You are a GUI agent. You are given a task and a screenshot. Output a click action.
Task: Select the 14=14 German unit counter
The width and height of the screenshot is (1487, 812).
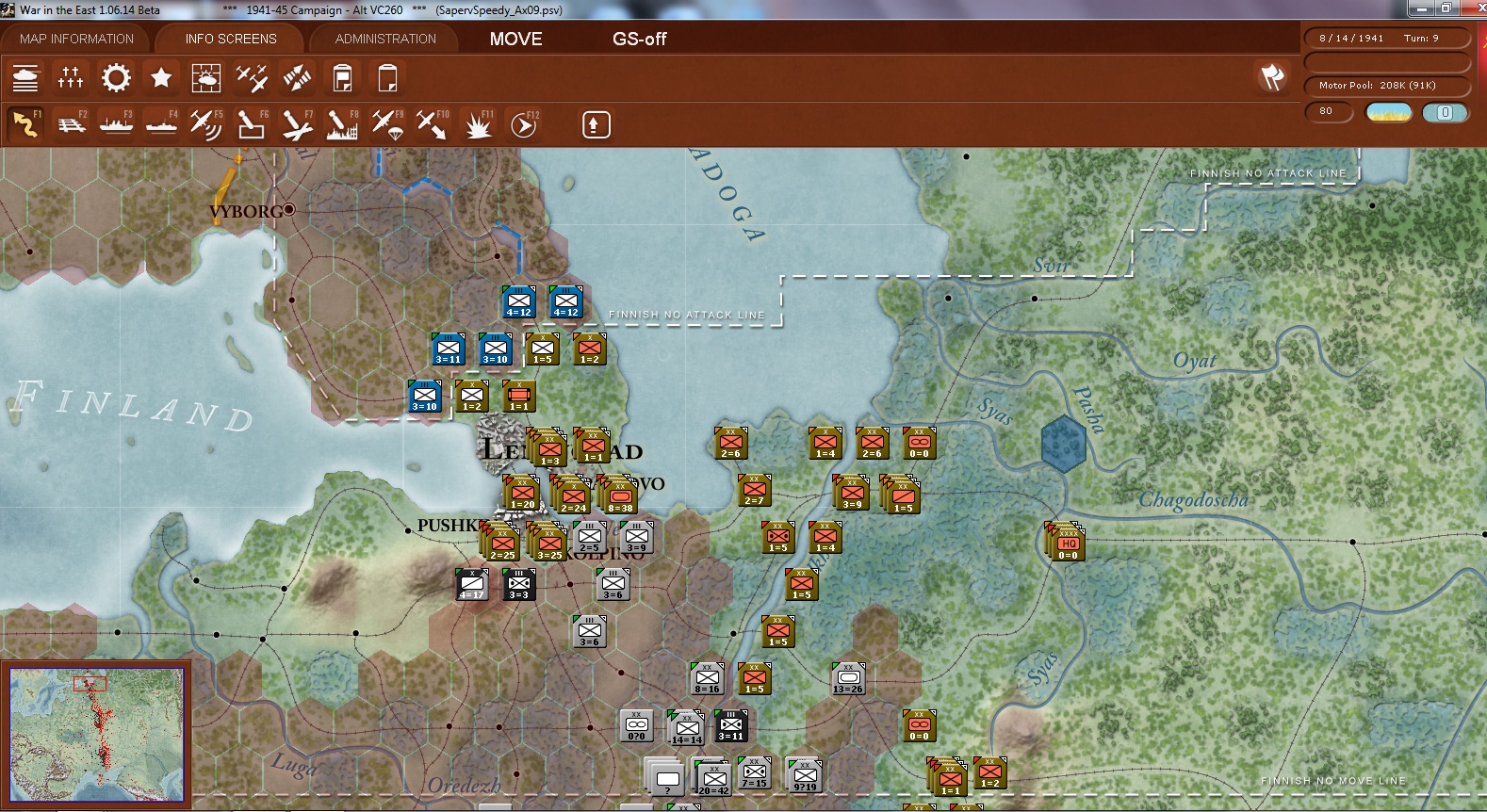click(x=687, y=728)
